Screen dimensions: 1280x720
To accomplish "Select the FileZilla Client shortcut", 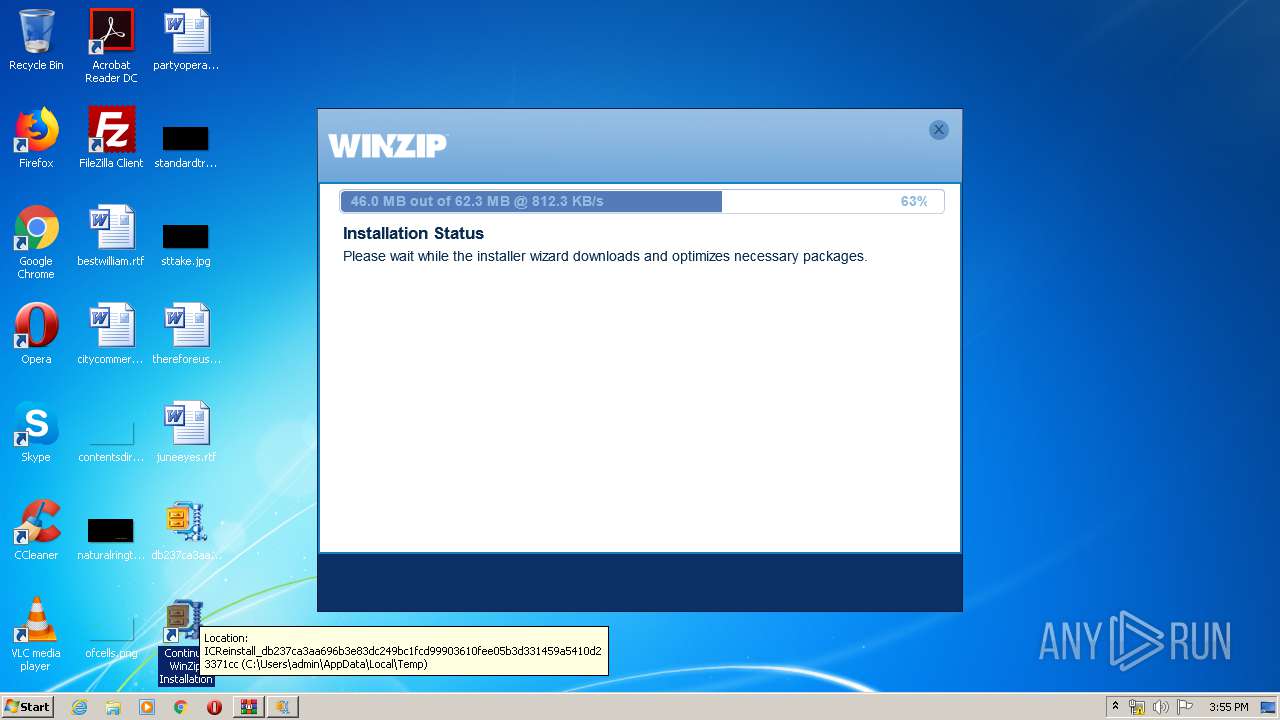I will 111,138.
